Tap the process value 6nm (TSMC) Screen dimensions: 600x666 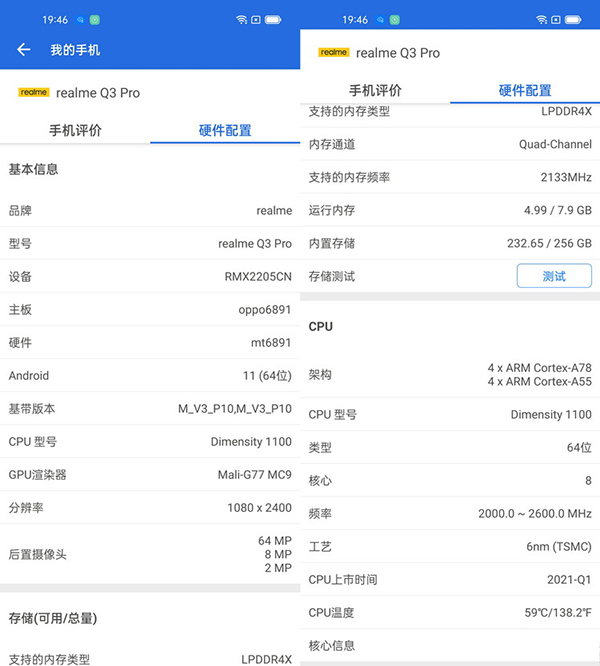pyautogui.click(x=559, y=547)
